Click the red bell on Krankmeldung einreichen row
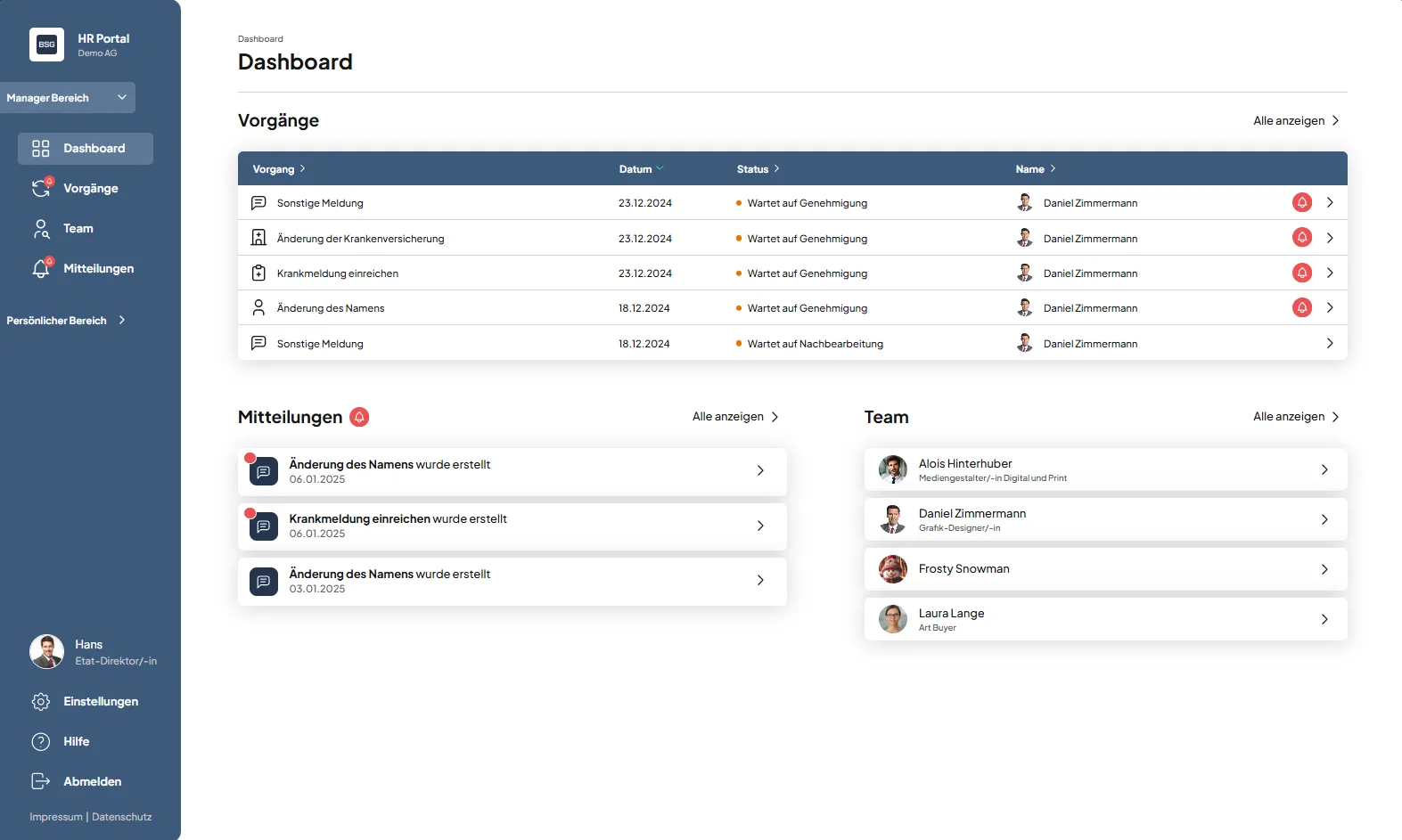The image size is (1402, 840). point(1301,273)
